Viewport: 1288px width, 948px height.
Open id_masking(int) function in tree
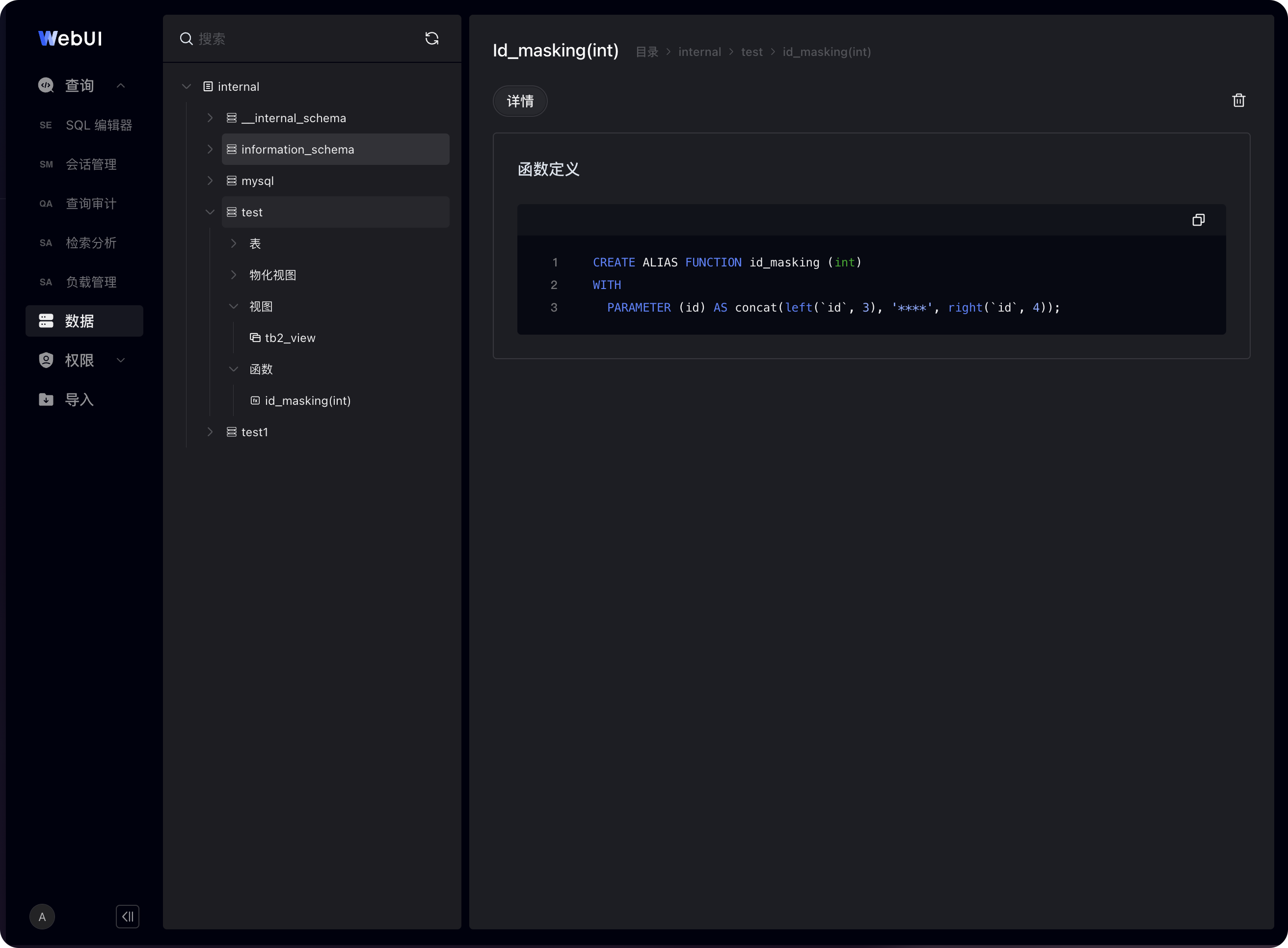[x=308, y=400]
